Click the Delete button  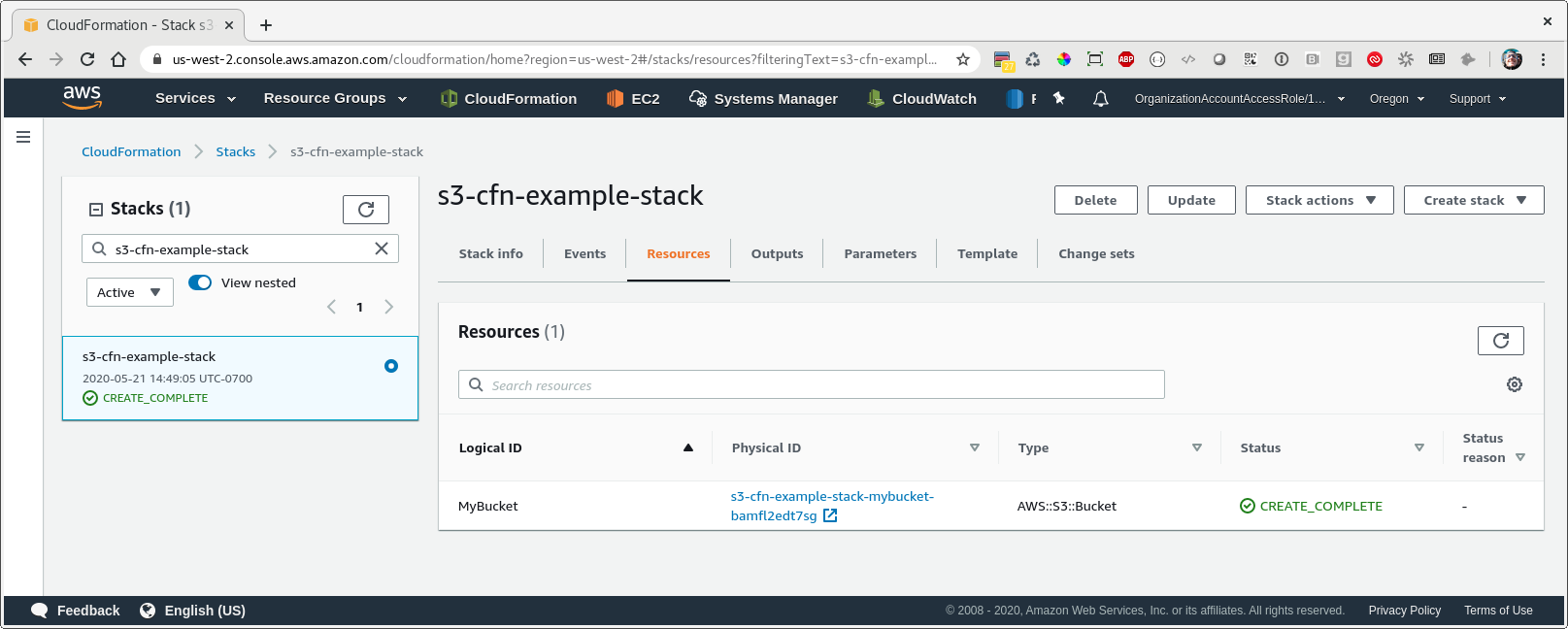point(1095,200)
